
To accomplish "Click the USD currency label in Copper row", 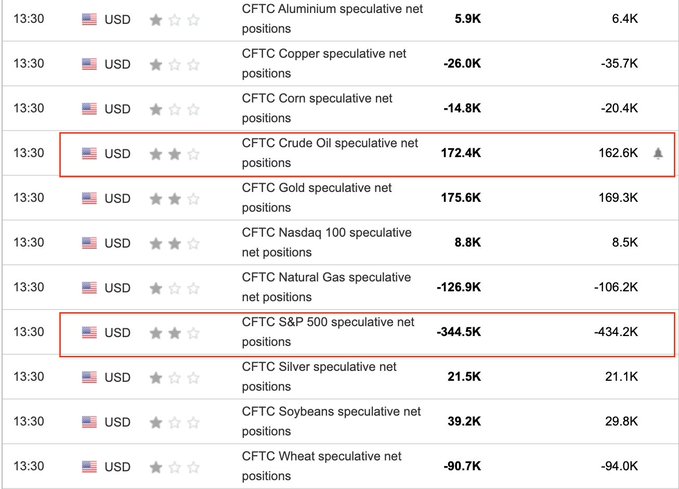I will coord(118,64).
